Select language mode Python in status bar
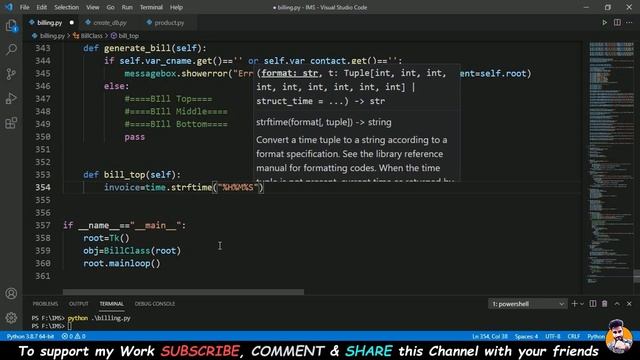The height and width of the screenshot is (360, 640). 596,336
